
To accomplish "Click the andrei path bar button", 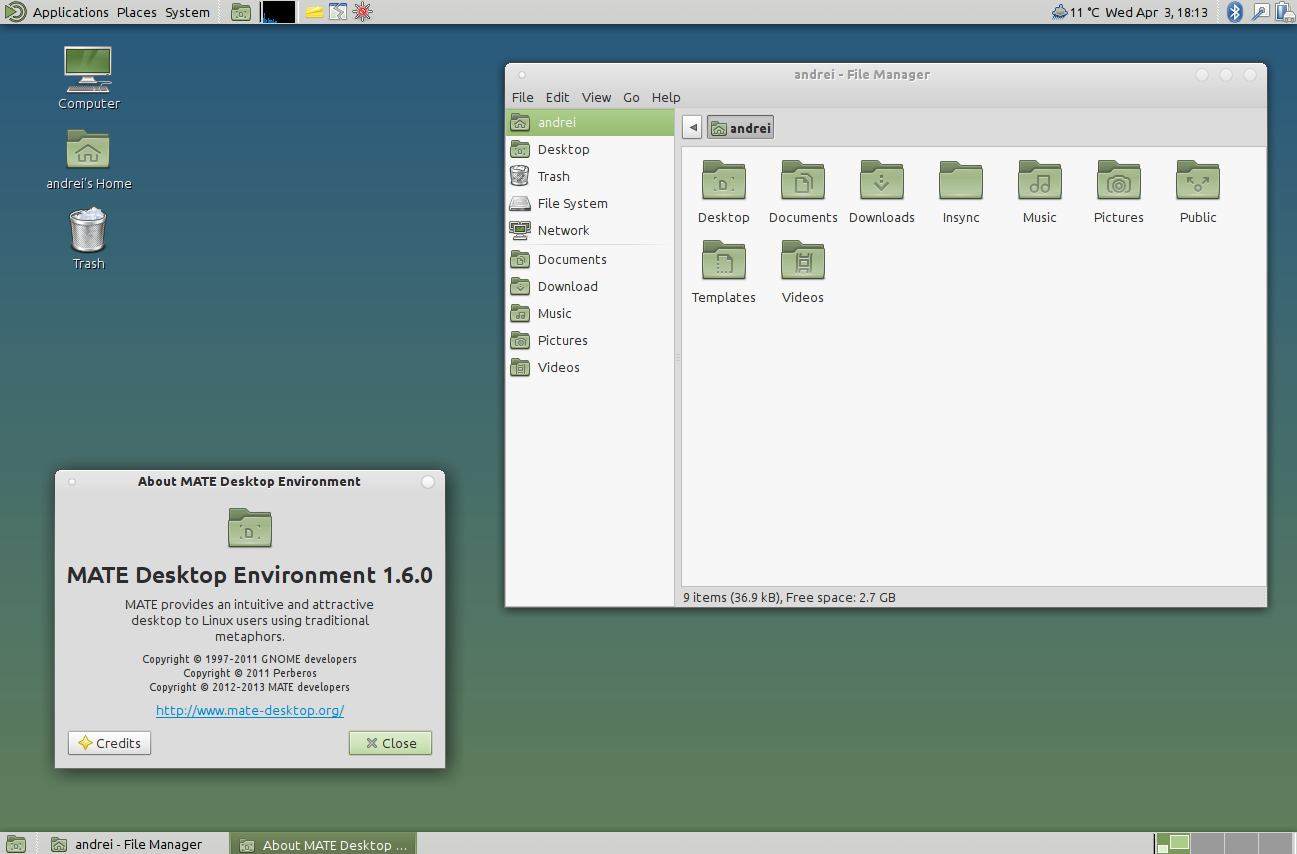I will [x=740, y=127].
